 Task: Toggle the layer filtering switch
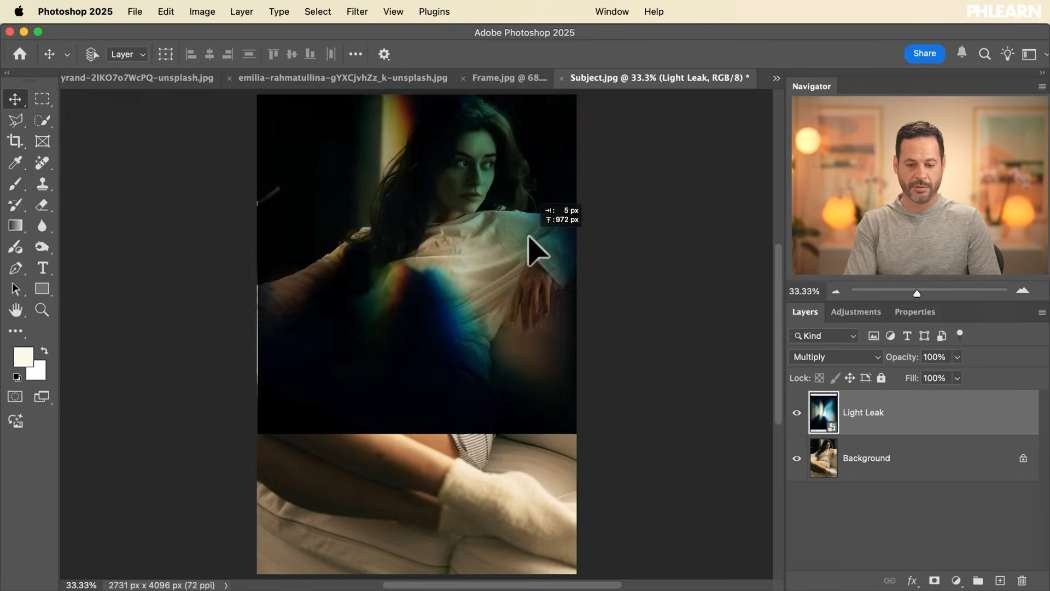pos(960,334)
